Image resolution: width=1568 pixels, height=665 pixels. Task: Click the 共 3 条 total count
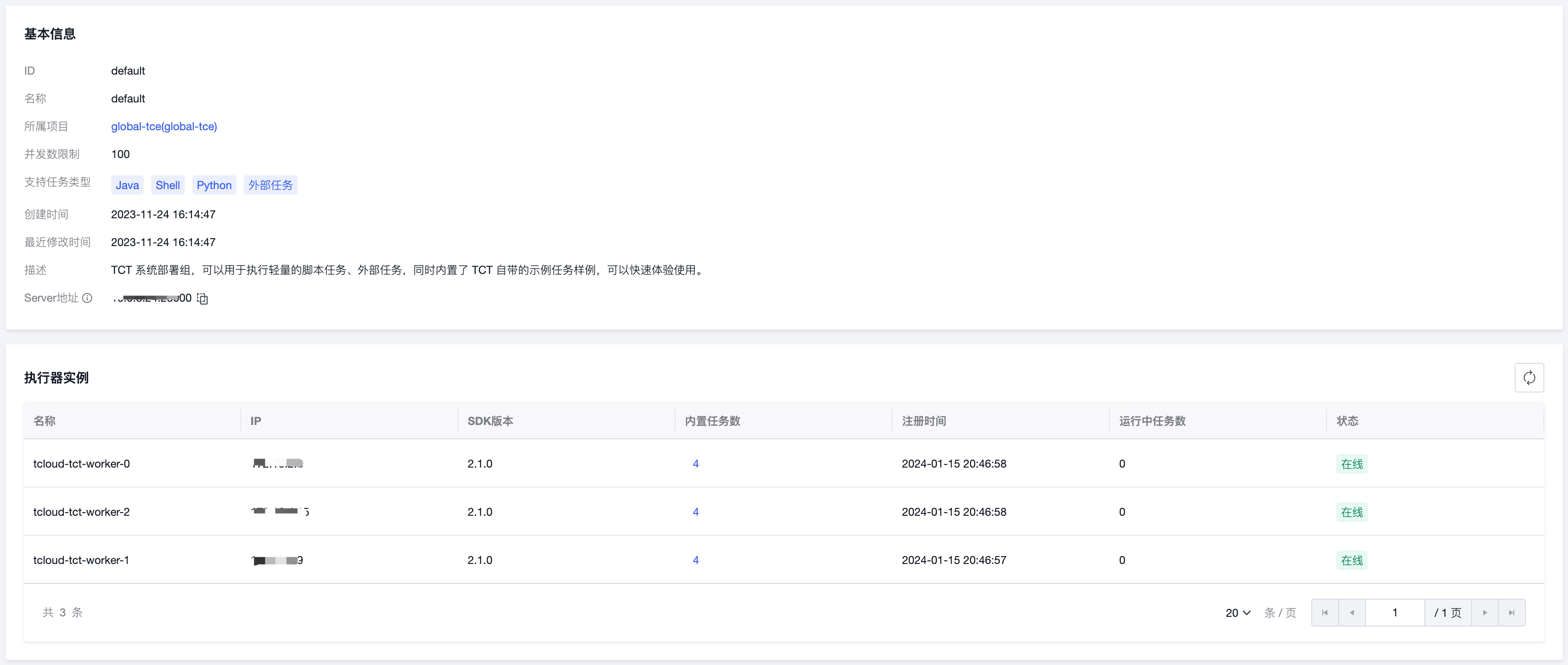pyautogui.click(x=63, y=613)
